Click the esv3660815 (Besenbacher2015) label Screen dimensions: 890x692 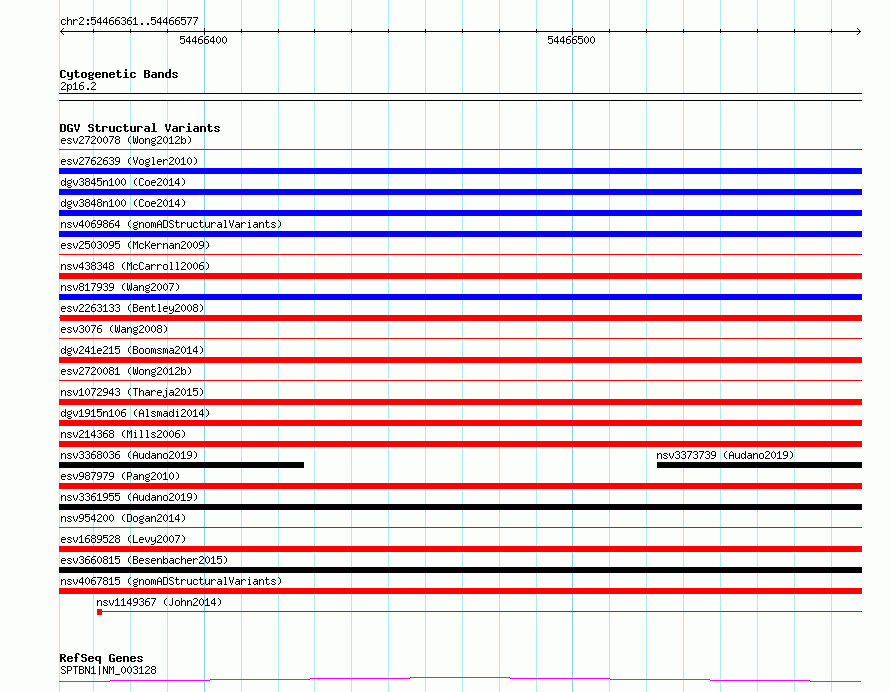144,560
